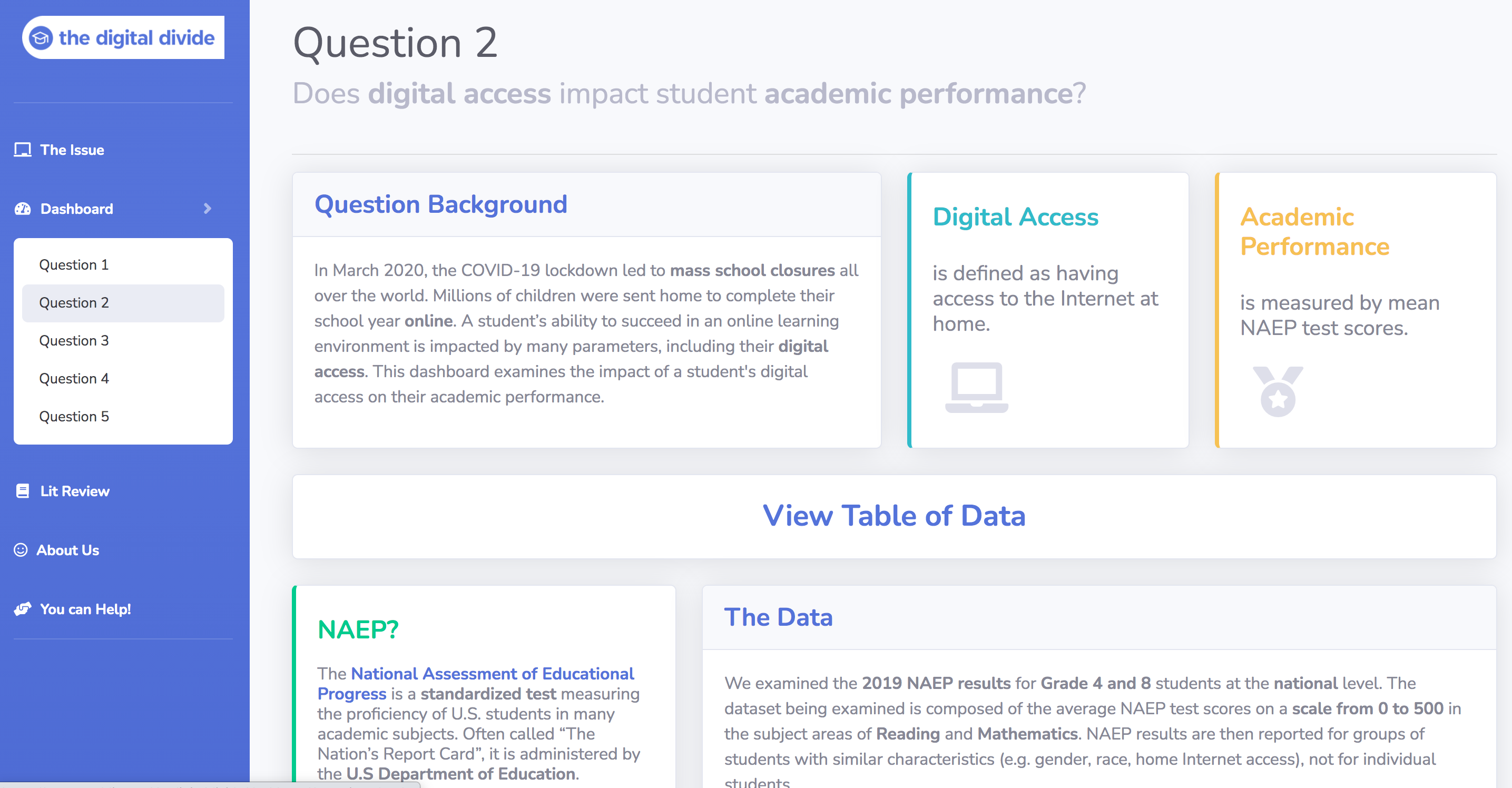Click the Dashboard gauge icon
The height and width of the screenshot is (788, 1512).
(x=22, y=209)
